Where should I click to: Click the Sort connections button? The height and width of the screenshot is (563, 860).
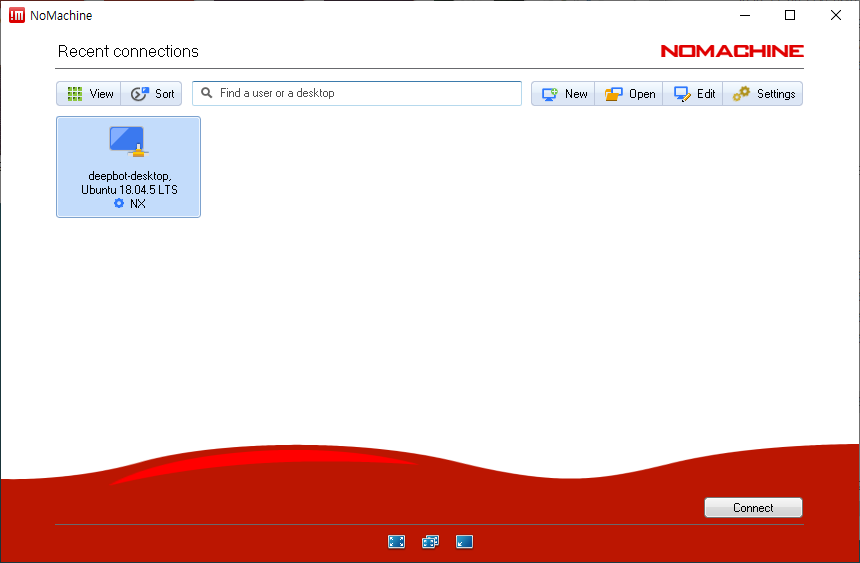pyautogui.click(x=152, y=94)
